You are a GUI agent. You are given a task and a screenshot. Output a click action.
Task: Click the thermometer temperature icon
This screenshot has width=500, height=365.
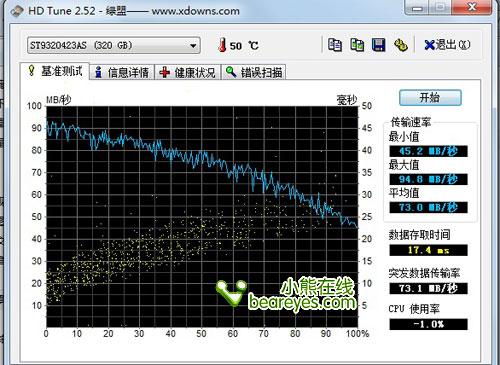[x=222, y=45]
